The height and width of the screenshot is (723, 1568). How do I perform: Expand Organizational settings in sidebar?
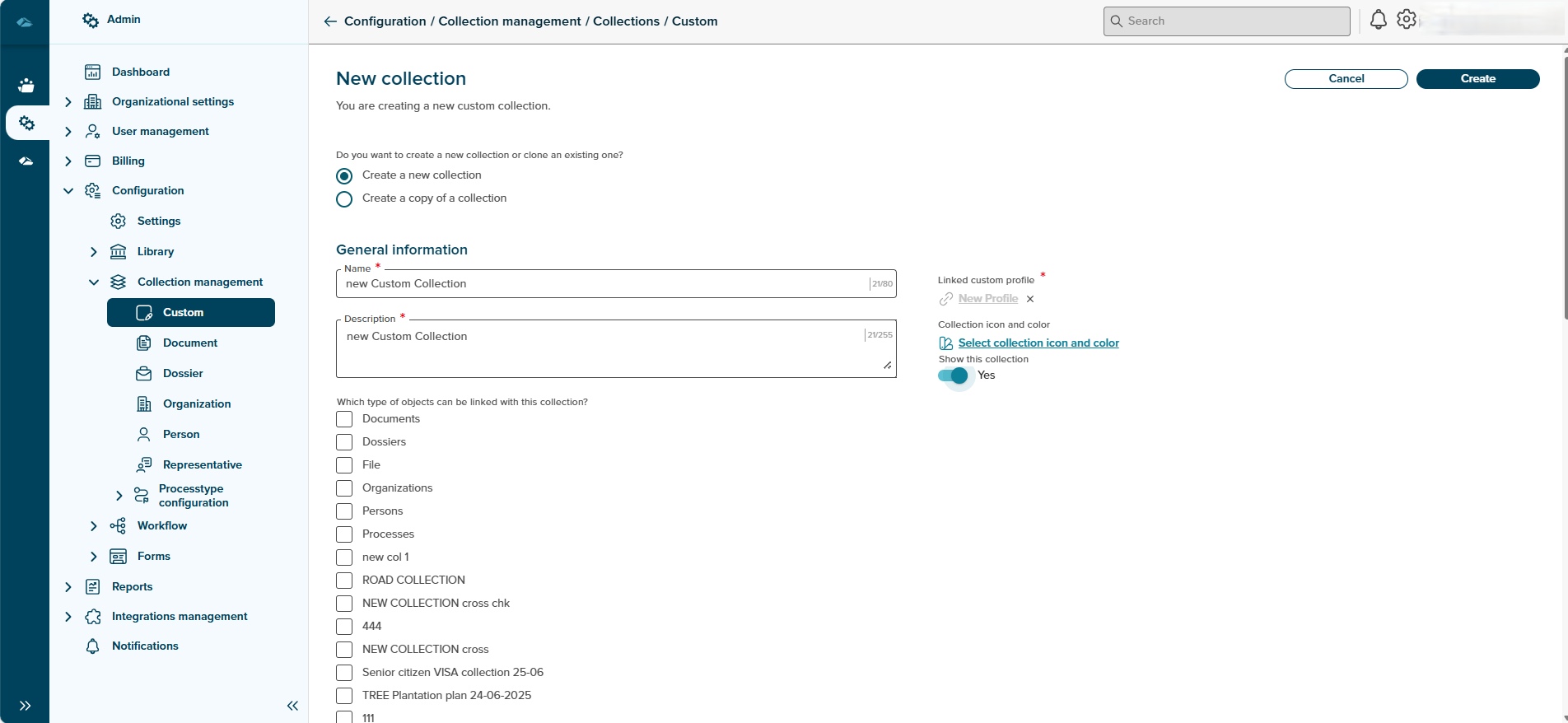(68, 102)
